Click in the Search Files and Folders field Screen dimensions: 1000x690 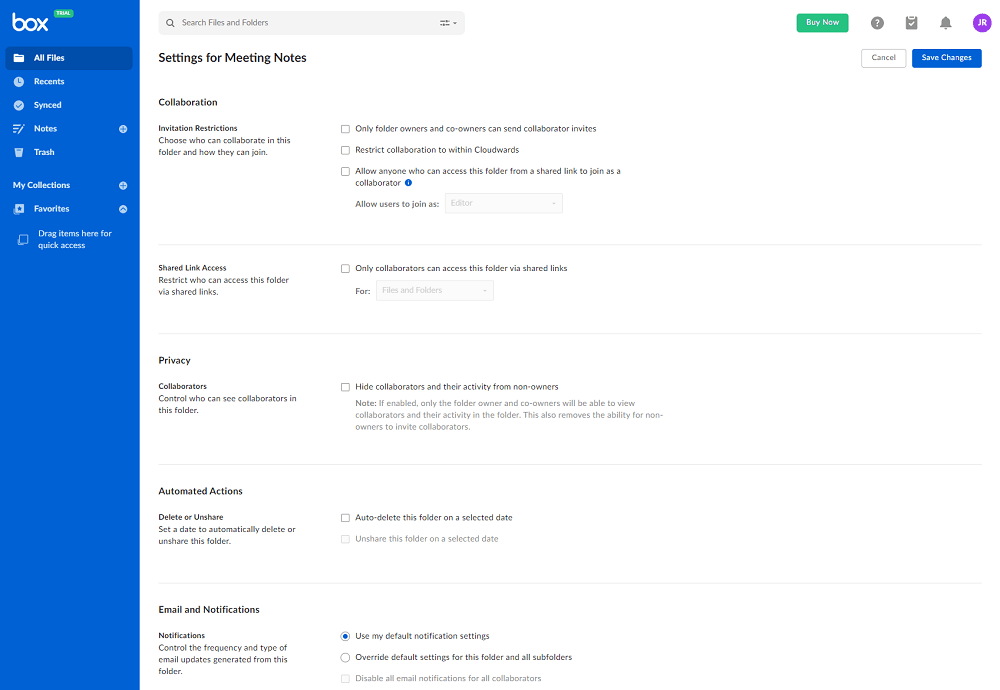pos(311,23)
